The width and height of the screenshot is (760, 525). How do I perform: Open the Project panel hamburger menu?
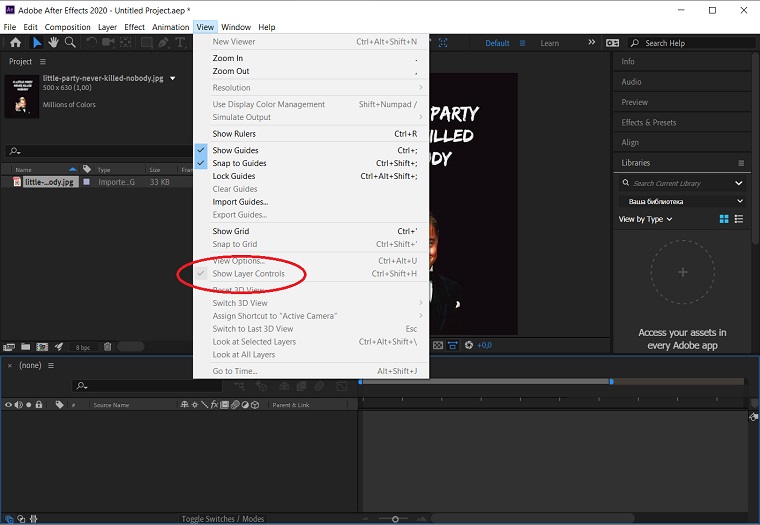click(42, 62)
